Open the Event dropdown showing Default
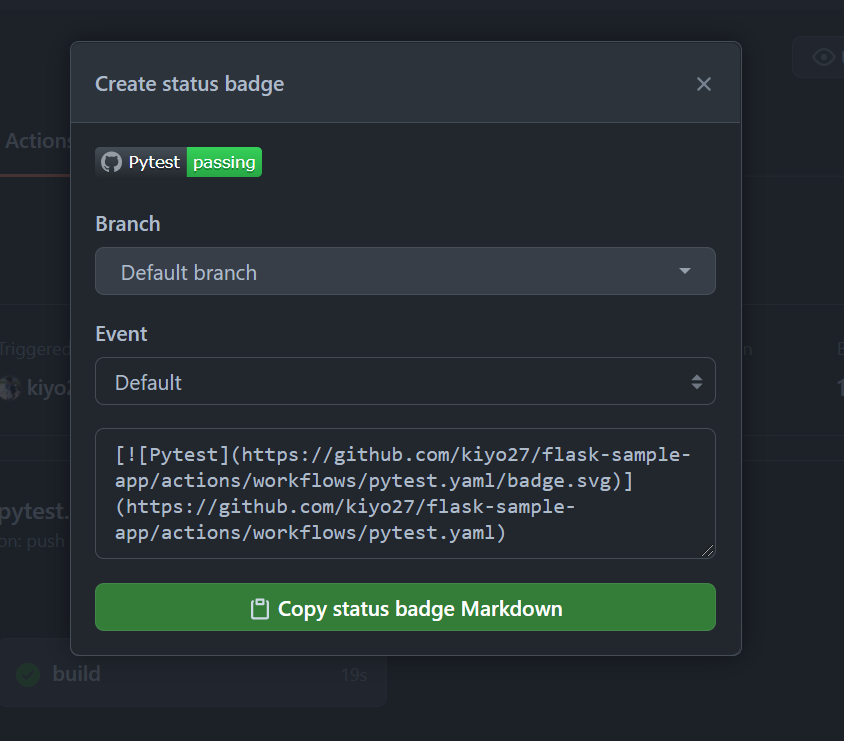Image resolution: width=844 pixels, height=741 pixels. [405, 381]
